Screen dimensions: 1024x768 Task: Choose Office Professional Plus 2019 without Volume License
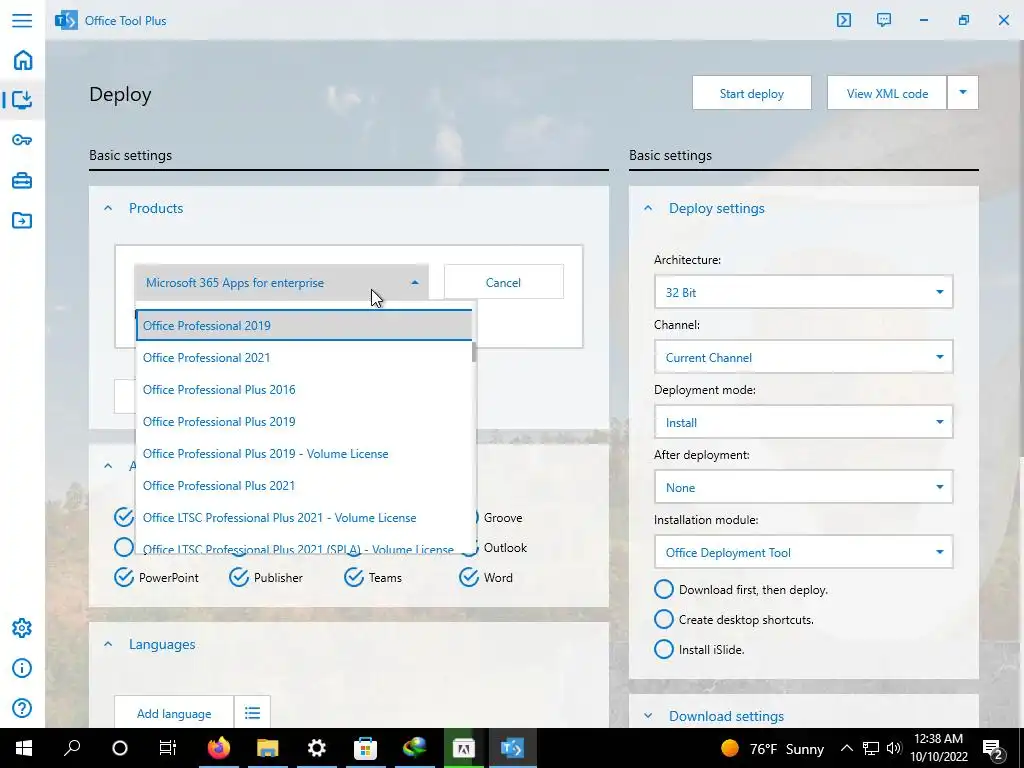304,421
